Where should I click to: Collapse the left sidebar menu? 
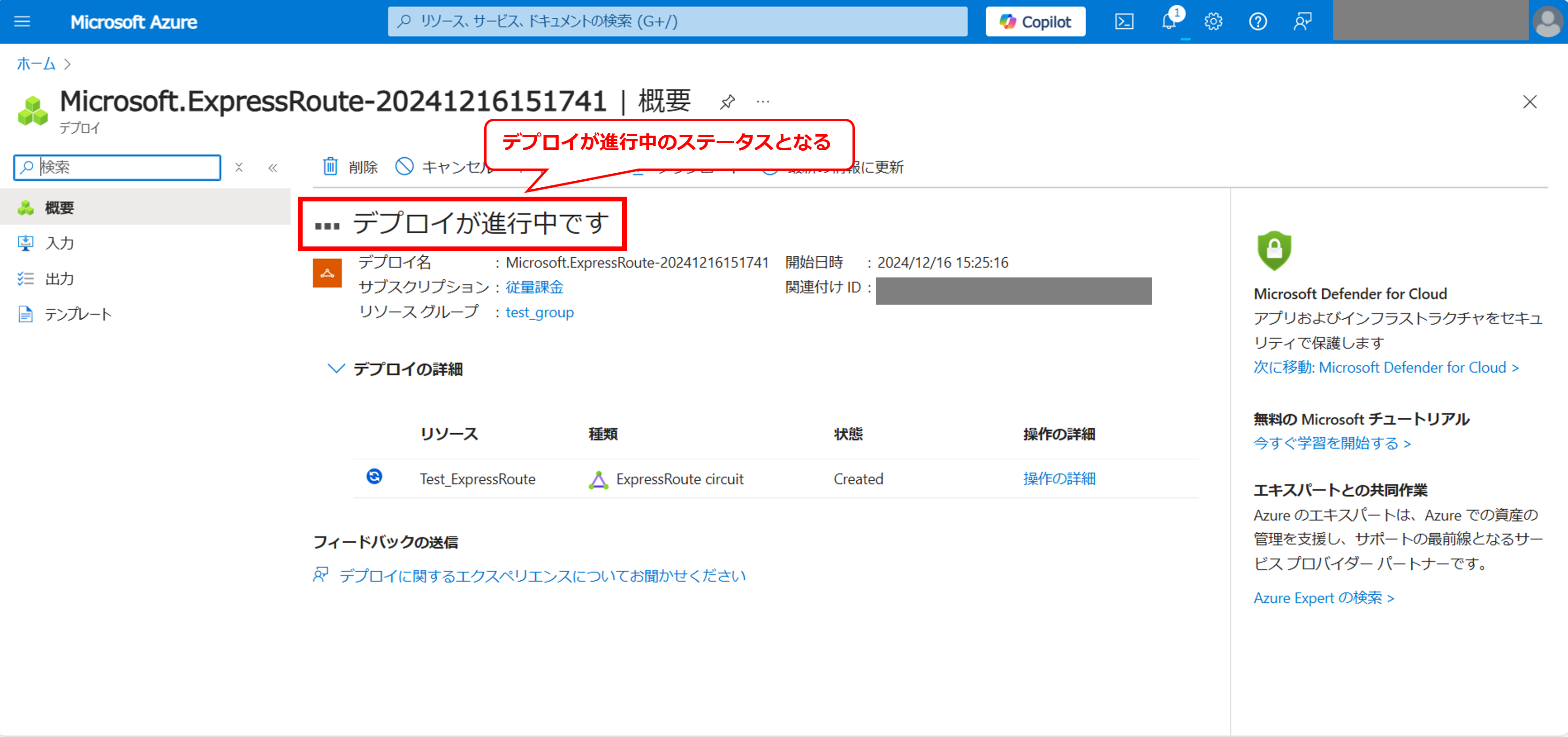click(273, 168)
